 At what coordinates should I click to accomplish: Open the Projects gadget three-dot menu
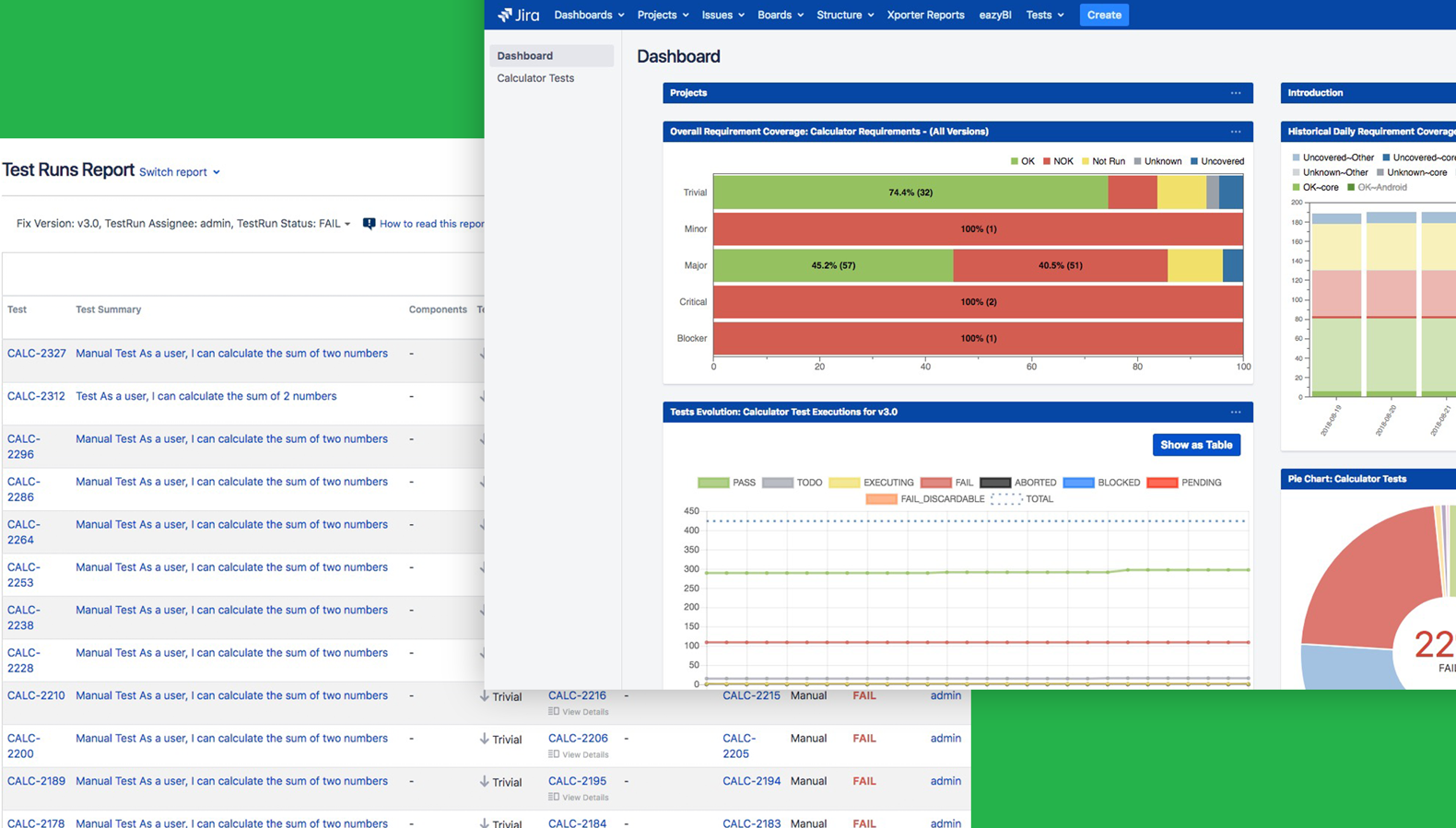[1235, 93]
